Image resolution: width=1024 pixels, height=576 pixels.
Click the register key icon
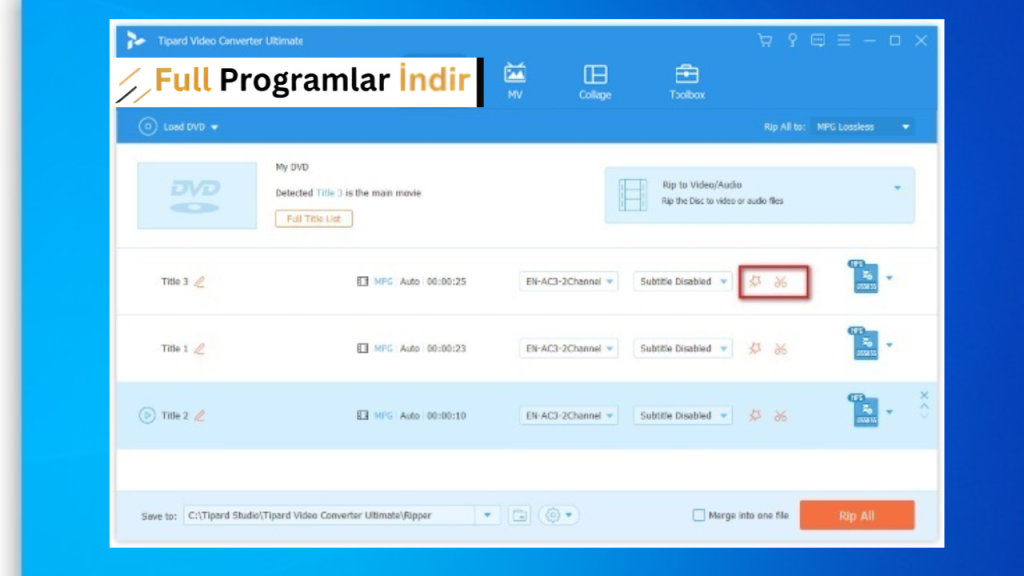pos(792,40)
